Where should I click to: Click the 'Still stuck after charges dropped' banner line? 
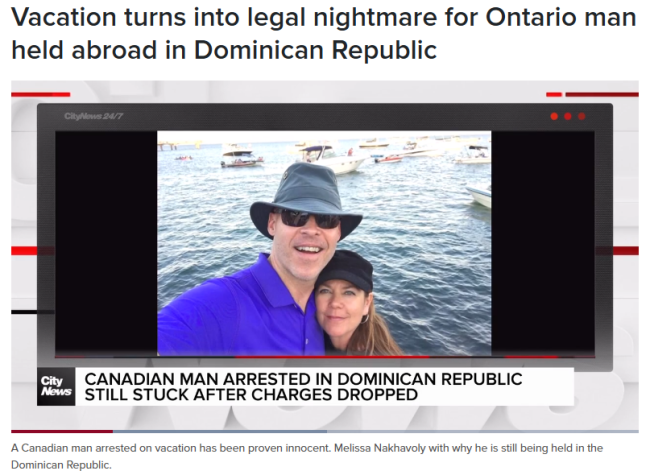[x=251, y=395]
